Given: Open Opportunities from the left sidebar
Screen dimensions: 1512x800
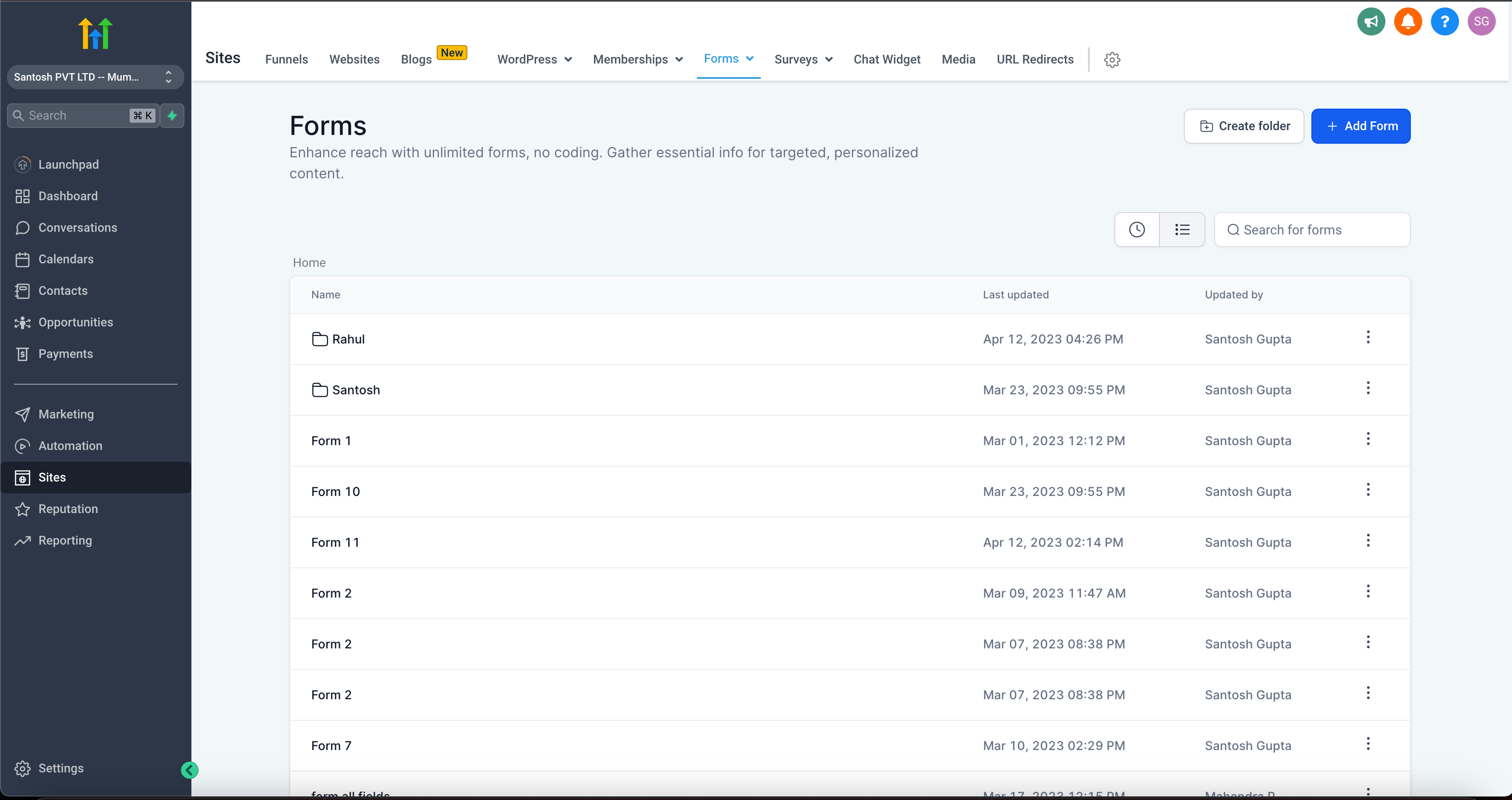Looking at the screenshot, I should [76, 322].
